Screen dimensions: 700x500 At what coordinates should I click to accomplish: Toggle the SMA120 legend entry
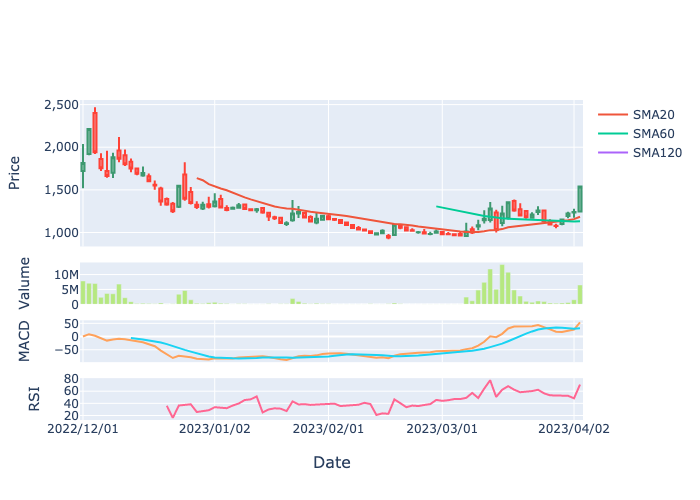point(640,153)
